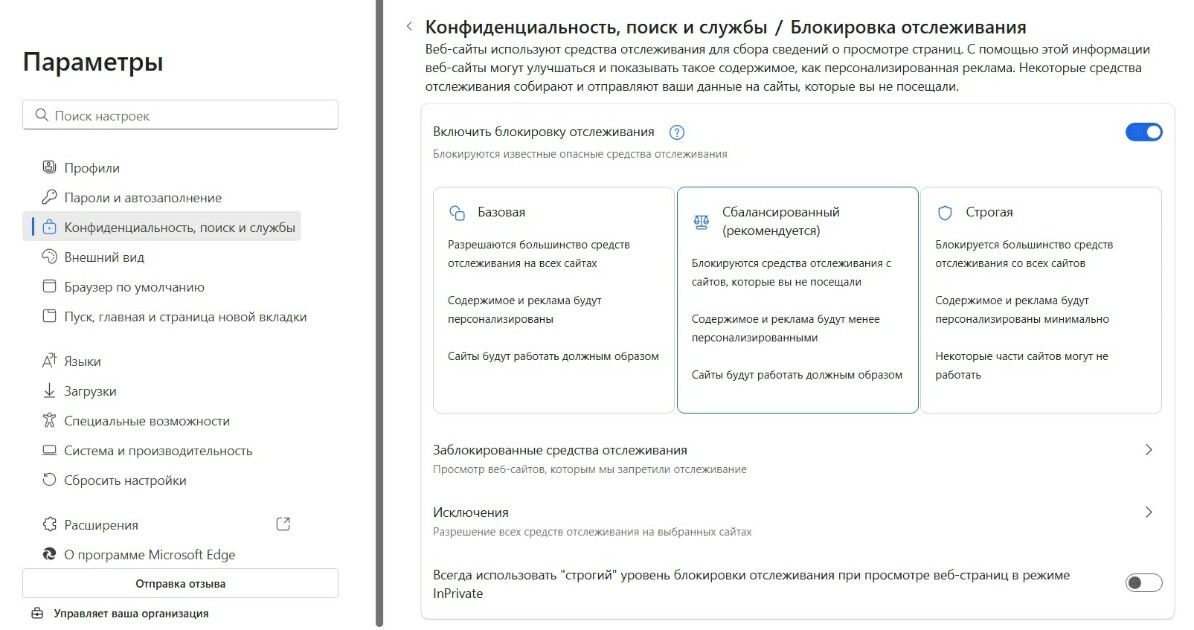Click the Поиск настроек search field
Screen dimensions: 1194x630
click(x=180, y=115)
